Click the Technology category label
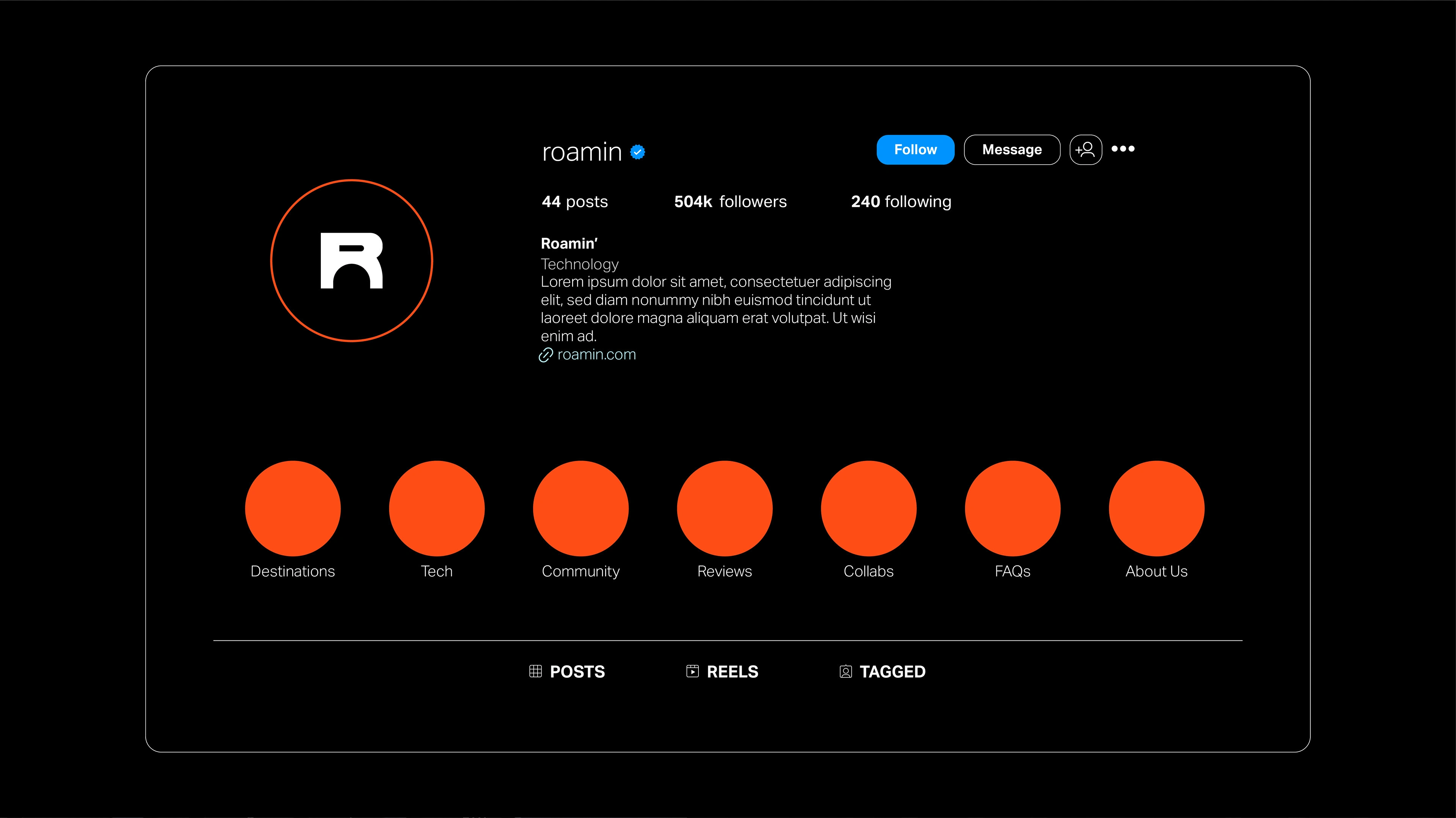The image size is (1456, 818). [580, 264]
